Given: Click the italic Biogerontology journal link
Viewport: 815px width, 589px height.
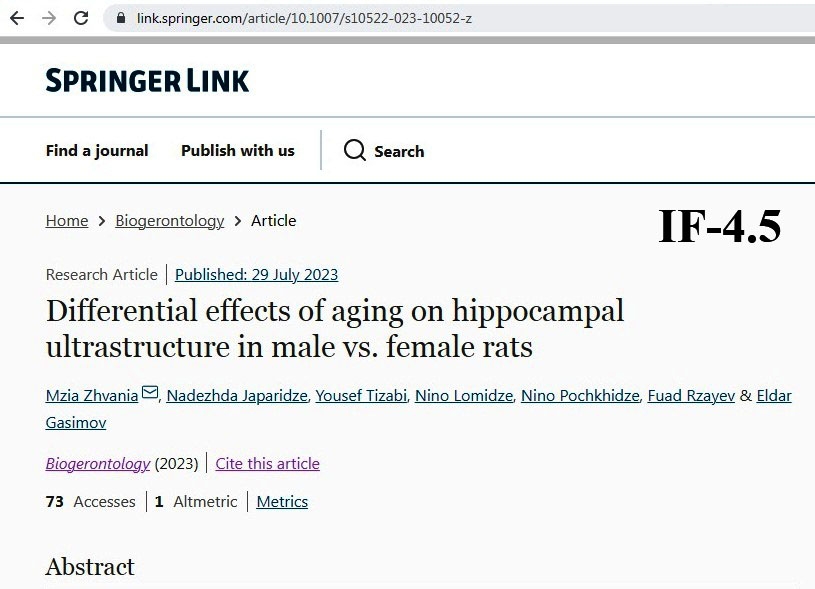Looking at the screenshot, I should pyautogui.click(x=98, y=464).
